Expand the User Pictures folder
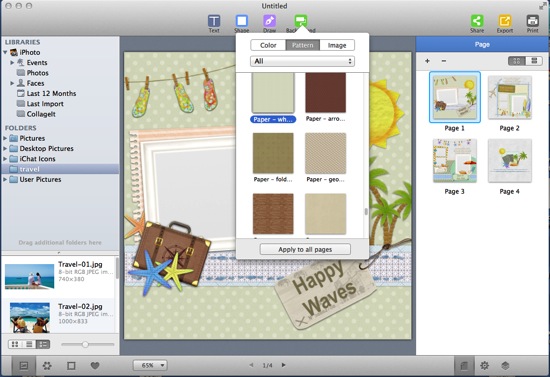 point(5,179)
